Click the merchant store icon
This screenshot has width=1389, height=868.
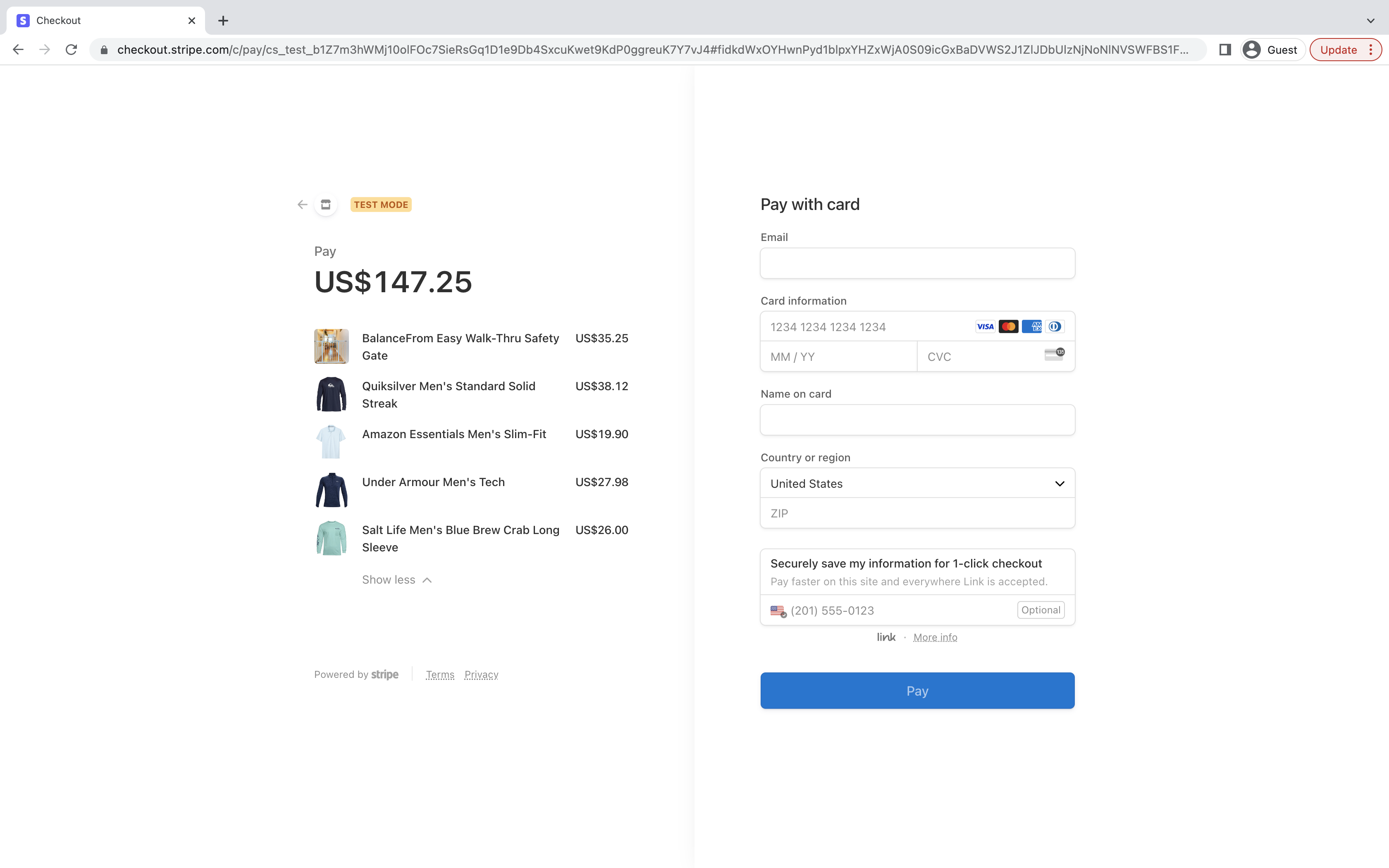coord(325,205)
